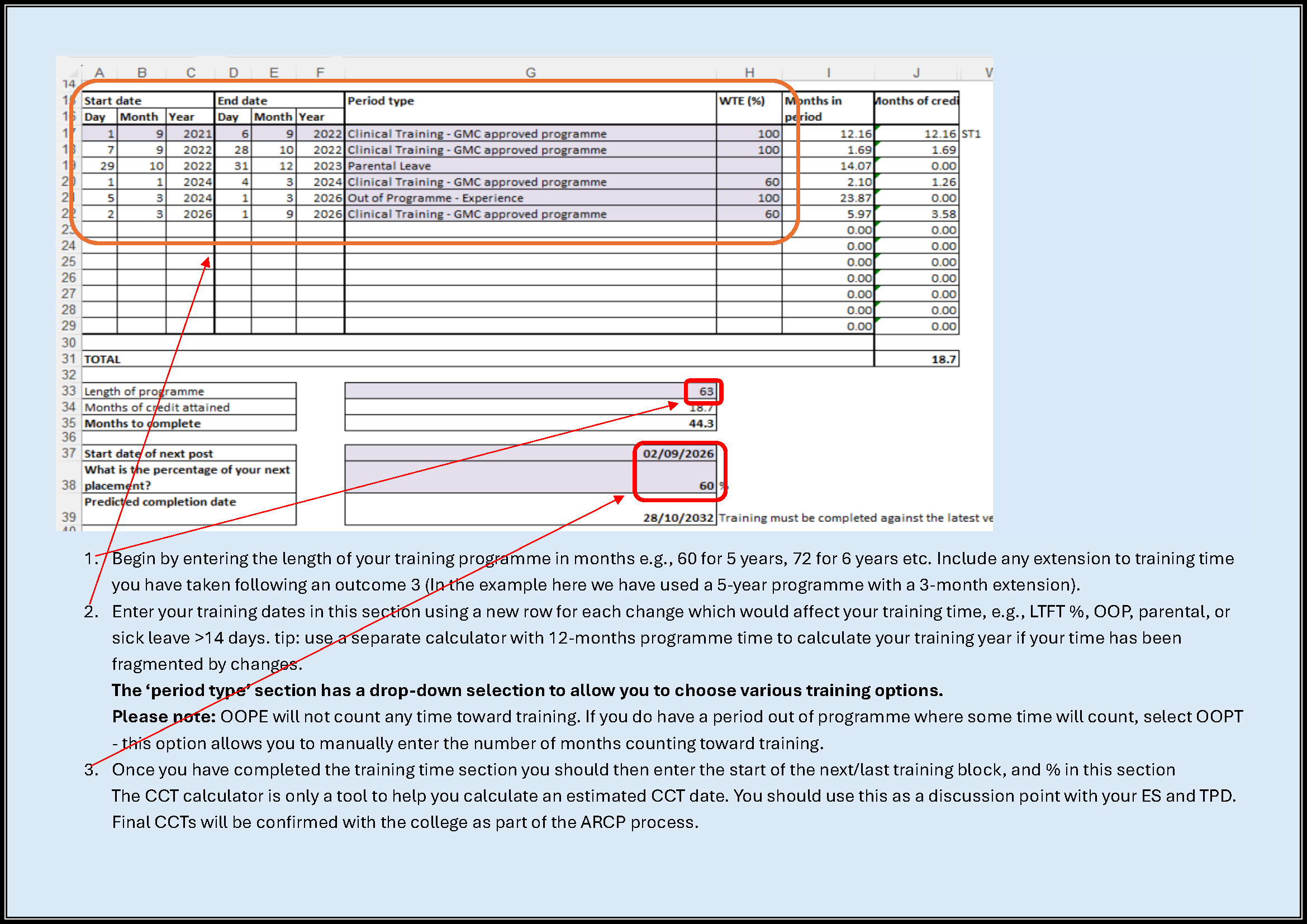Image resolution: width=1307 pixels, height=924 pixels.
Task: Select column header G in the spreadsheet
Action: [x=530, y=72]
